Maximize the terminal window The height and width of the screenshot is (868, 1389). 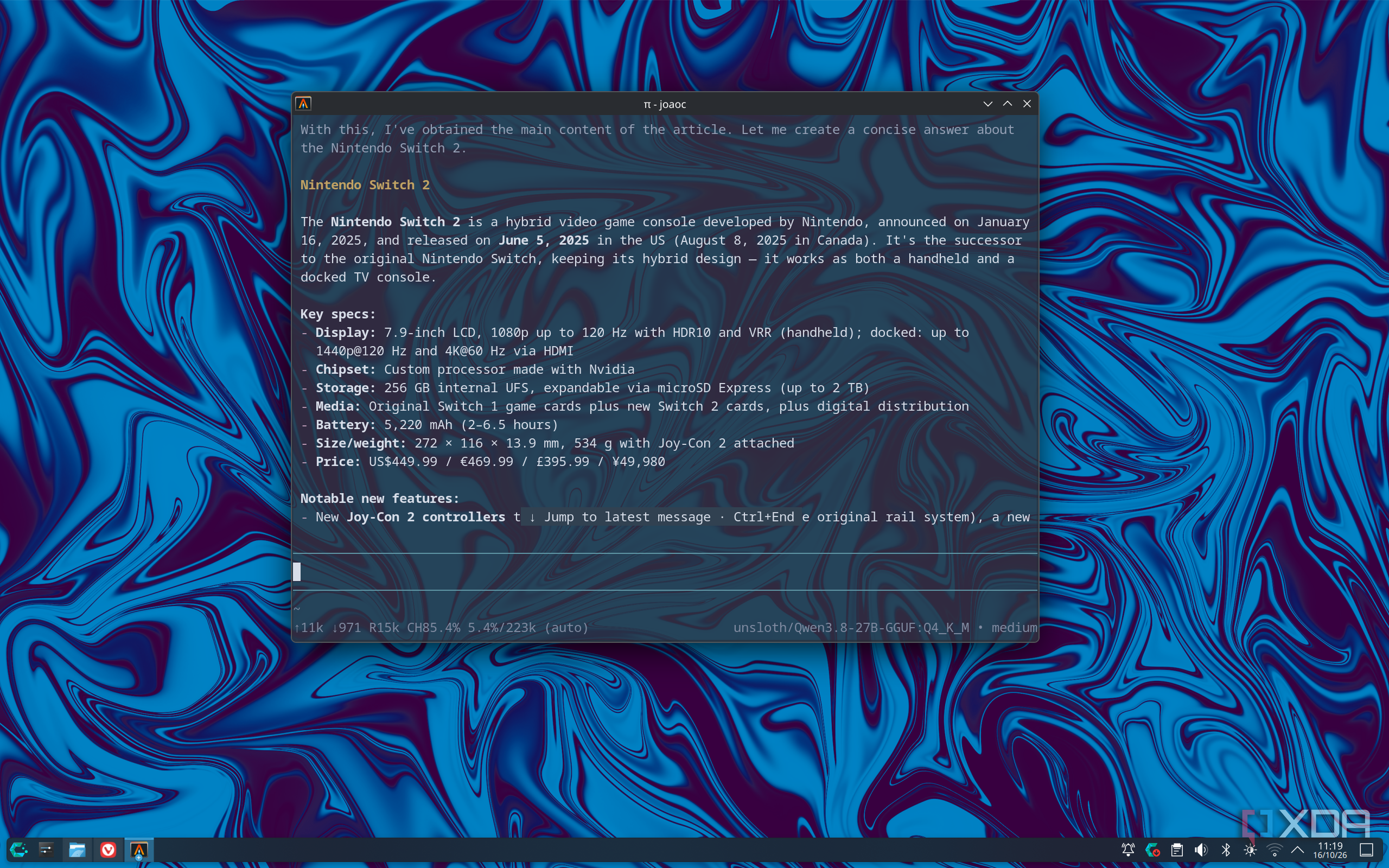[x=1008, y=103]
